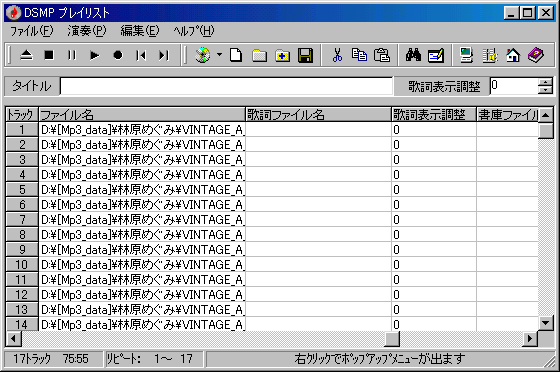Click the 17トラック 75:55 status text
The image size is (560, 372).
pyautogui.click(x=51, y=358)
